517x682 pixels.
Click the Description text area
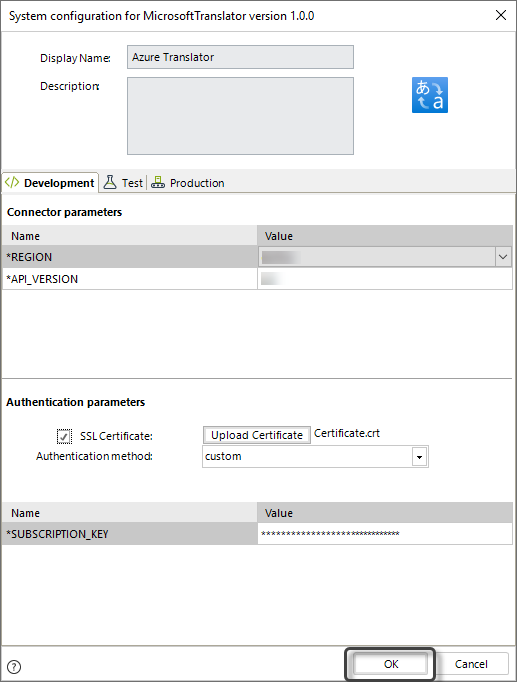click(240, 116)
